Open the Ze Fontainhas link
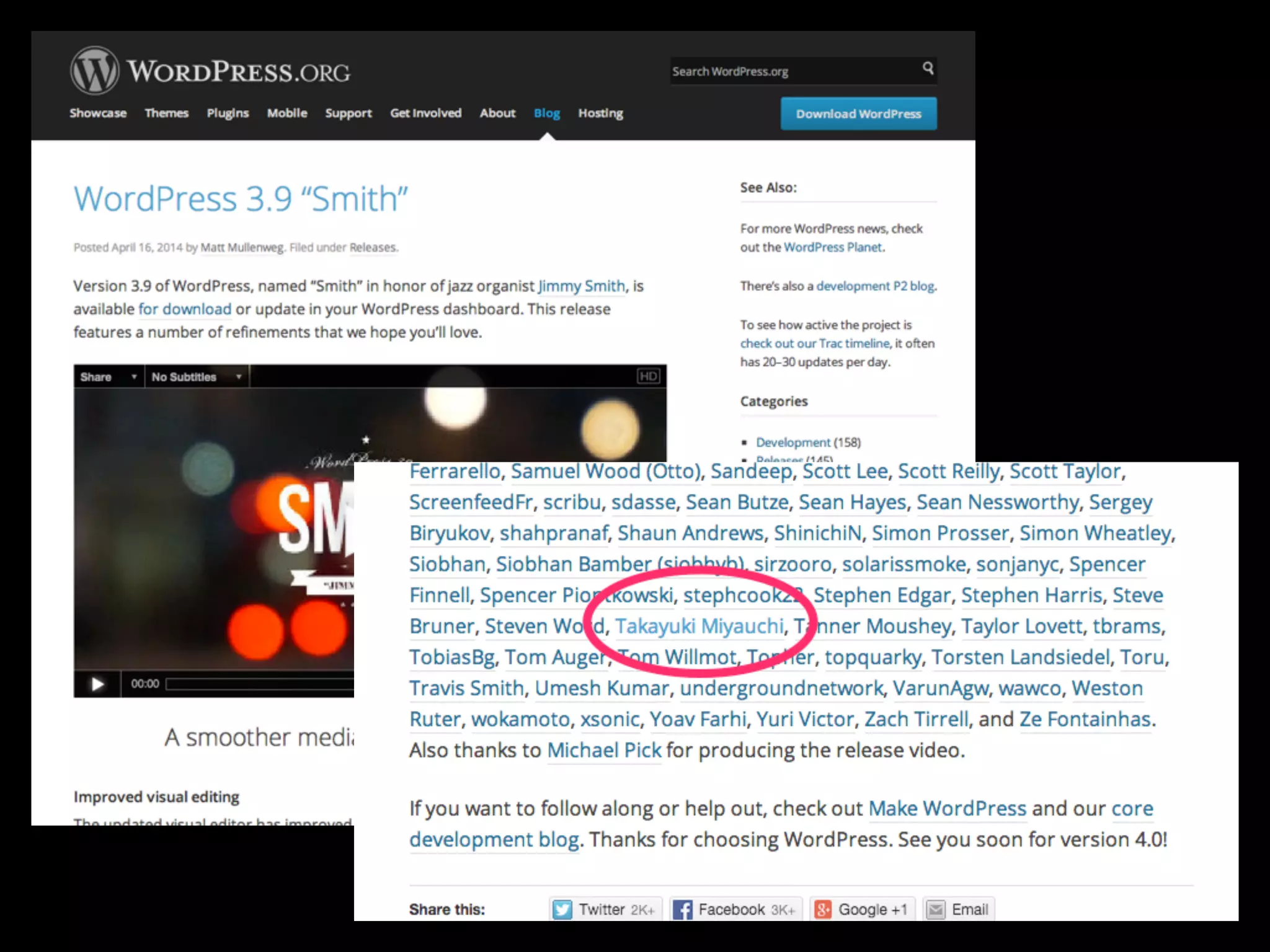Image resolution: width=1270 pixels, height=952 pixels. point(1085,719)
